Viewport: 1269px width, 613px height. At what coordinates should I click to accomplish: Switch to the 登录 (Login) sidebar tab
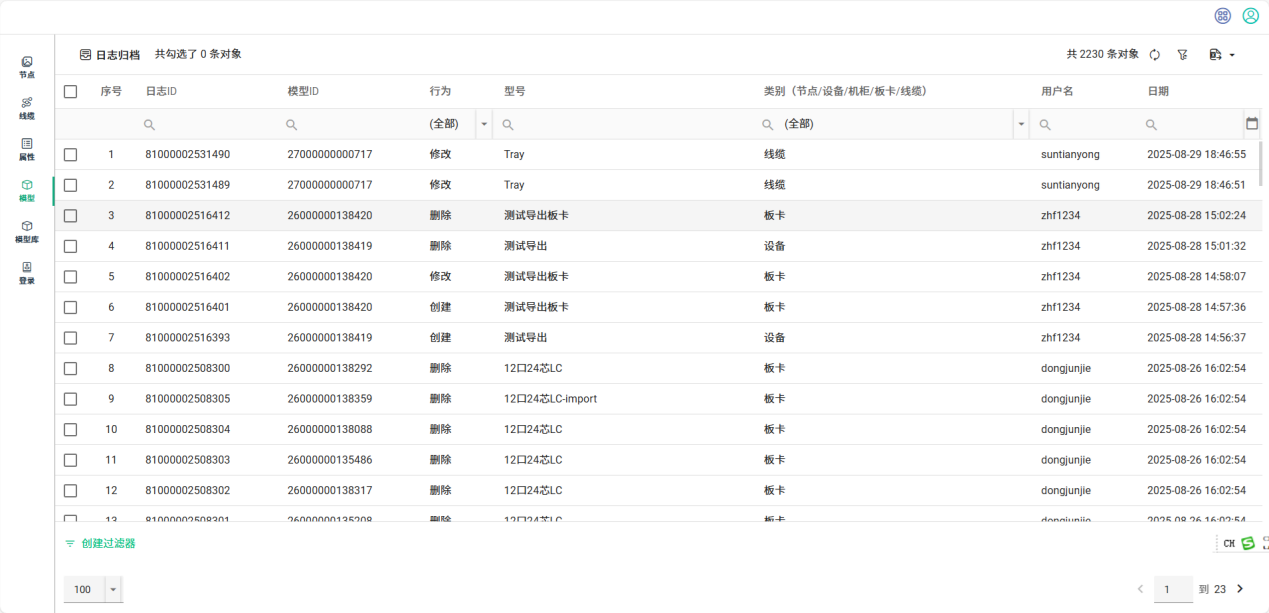(27, 272)
